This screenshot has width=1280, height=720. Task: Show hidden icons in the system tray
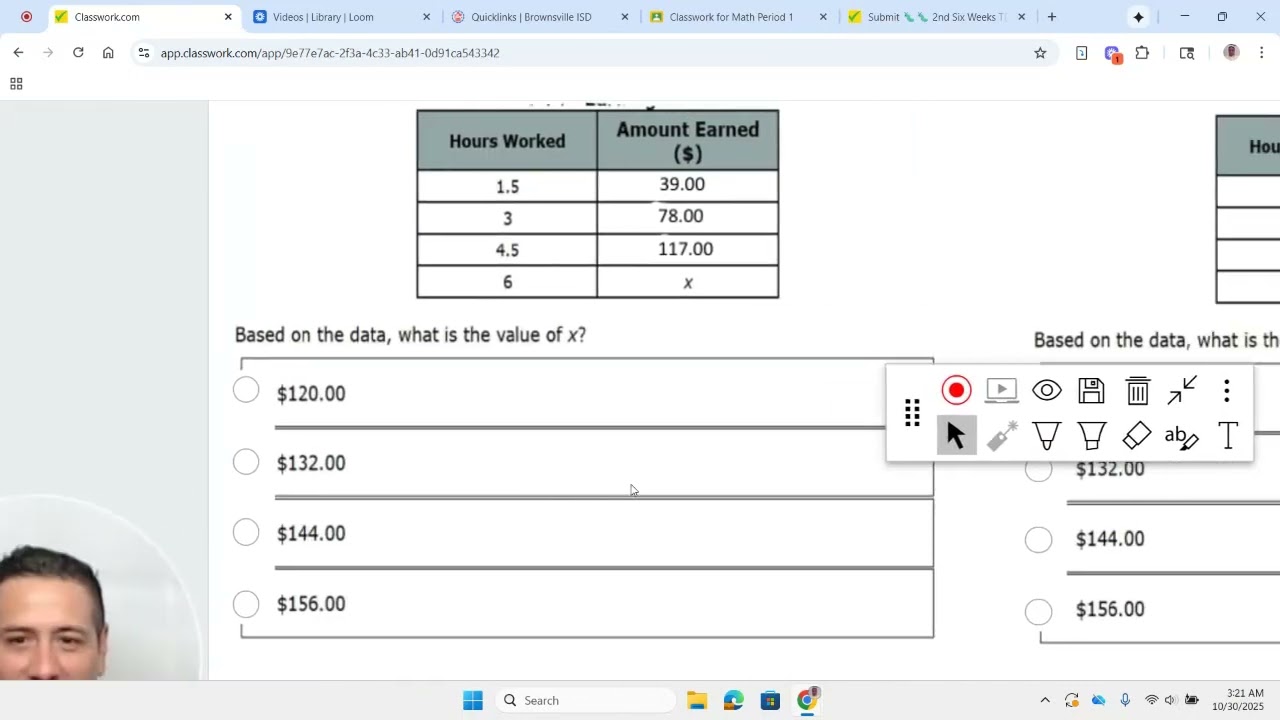(x=1045, y=700)
